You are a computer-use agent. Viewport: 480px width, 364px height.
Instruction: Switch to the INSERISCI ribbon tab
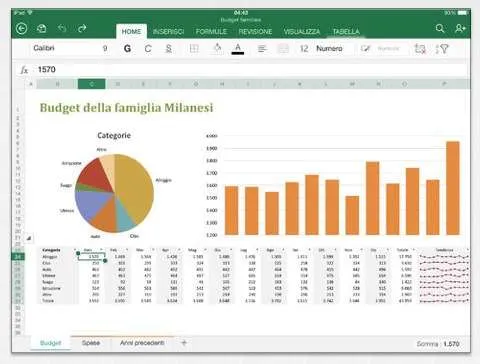pyautogui.click(x=168, y=32)
